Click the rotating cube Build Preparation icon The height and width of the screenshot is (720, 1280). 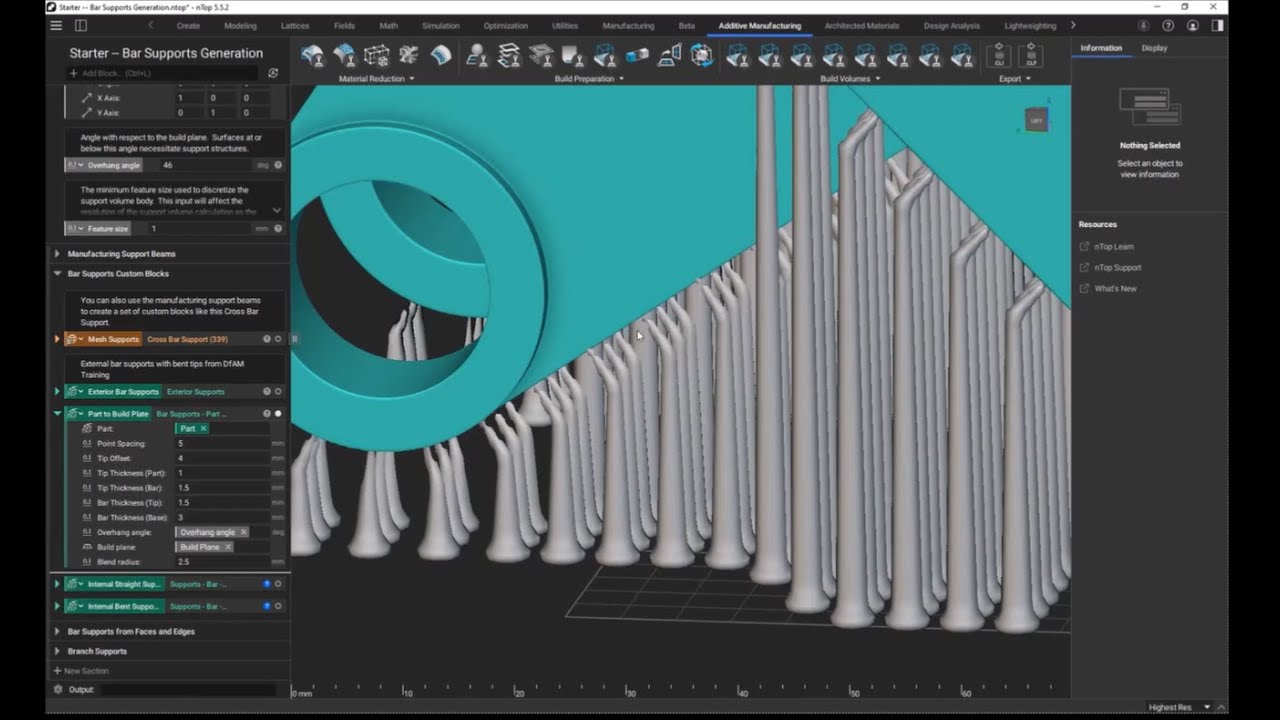702,56
